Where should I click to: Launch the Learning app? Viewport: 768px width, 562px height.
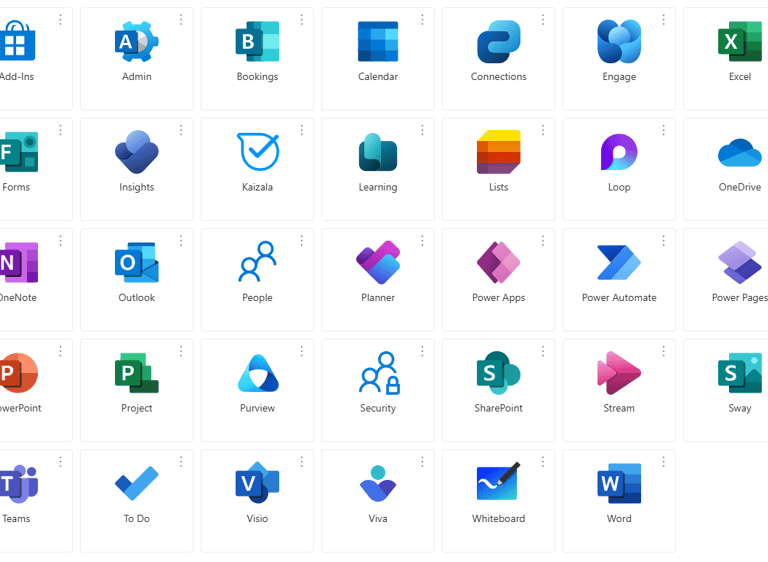pyautogui.click(x=378, y=152)
